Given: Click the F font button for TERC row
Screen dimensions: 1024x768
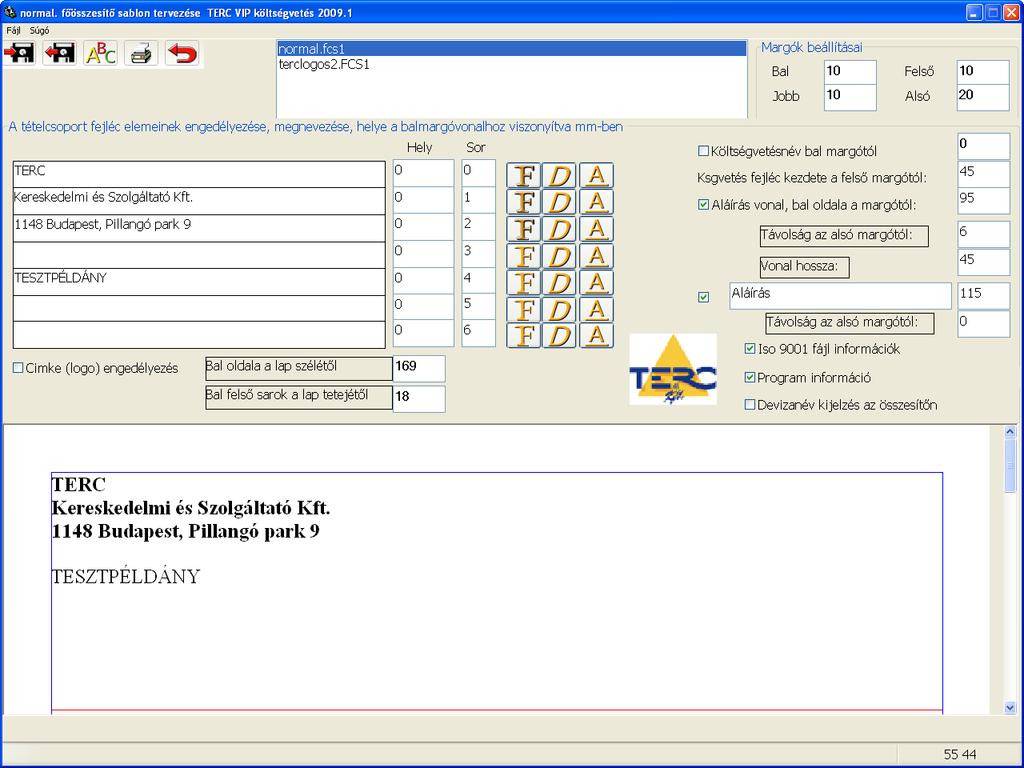Looking at the screenshot, I should pyautogui.click(x=524, y=175).
